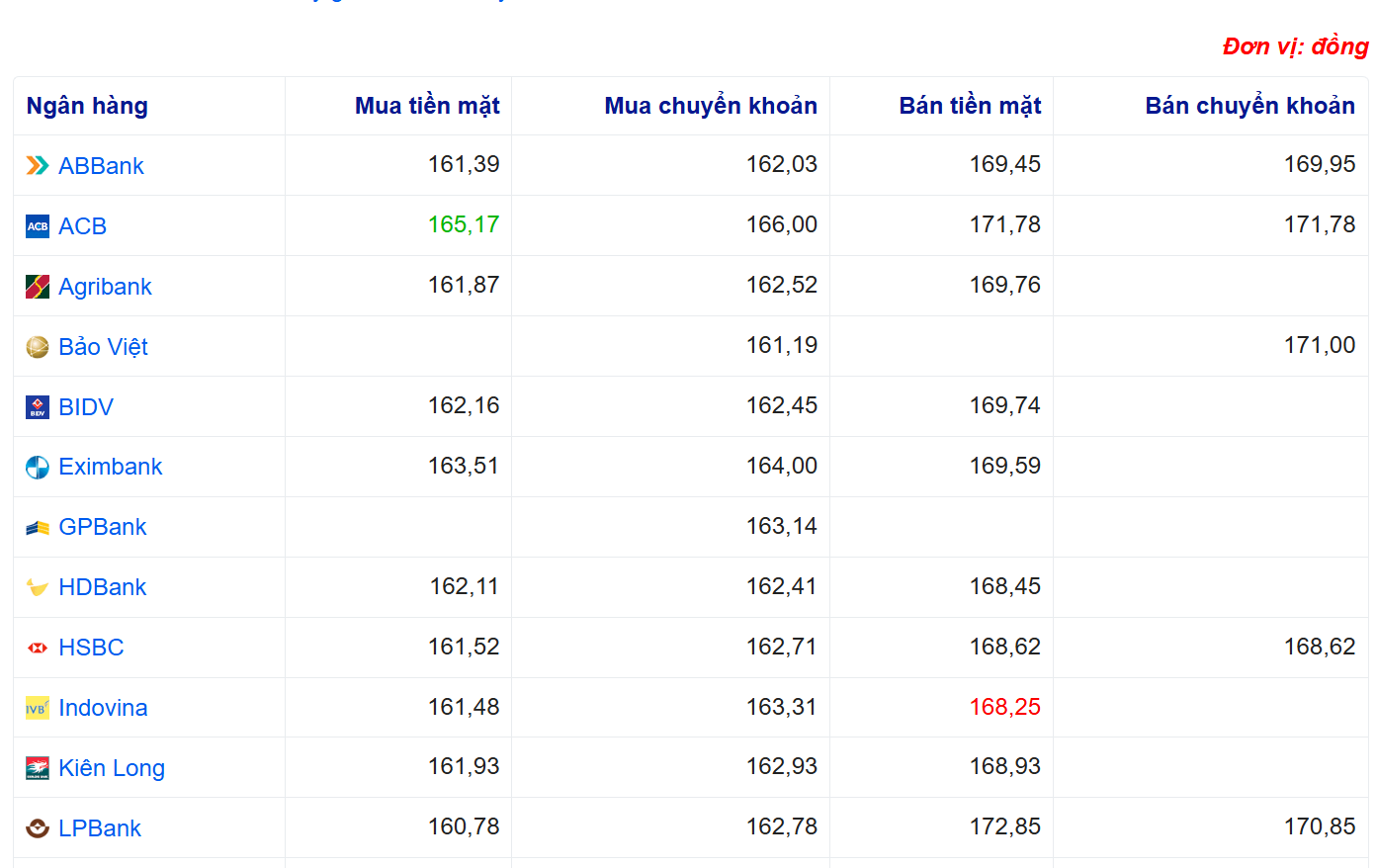Click the ACB bank logo icon
This screenshot has width=1377, height=868.
38,226
